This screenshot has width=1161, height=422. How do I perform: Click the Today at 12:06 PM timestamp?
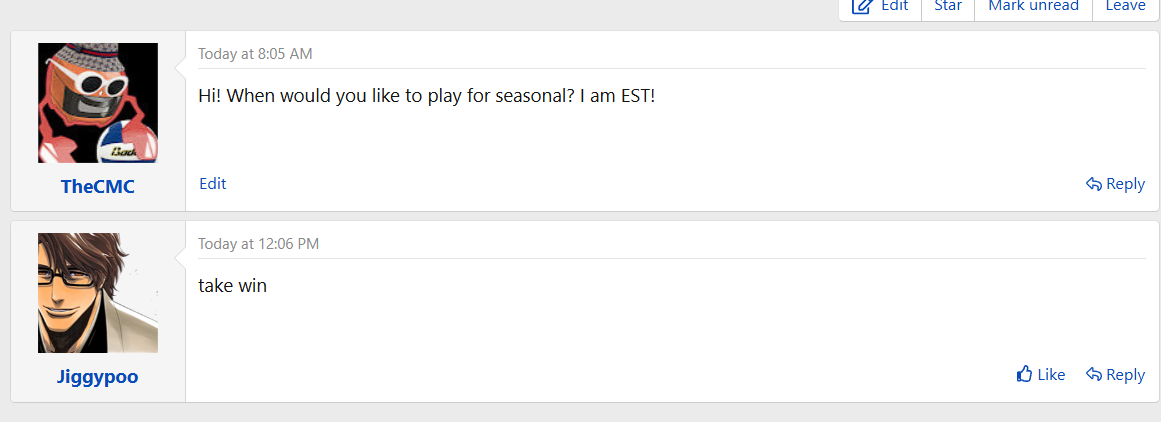[258, 244]
